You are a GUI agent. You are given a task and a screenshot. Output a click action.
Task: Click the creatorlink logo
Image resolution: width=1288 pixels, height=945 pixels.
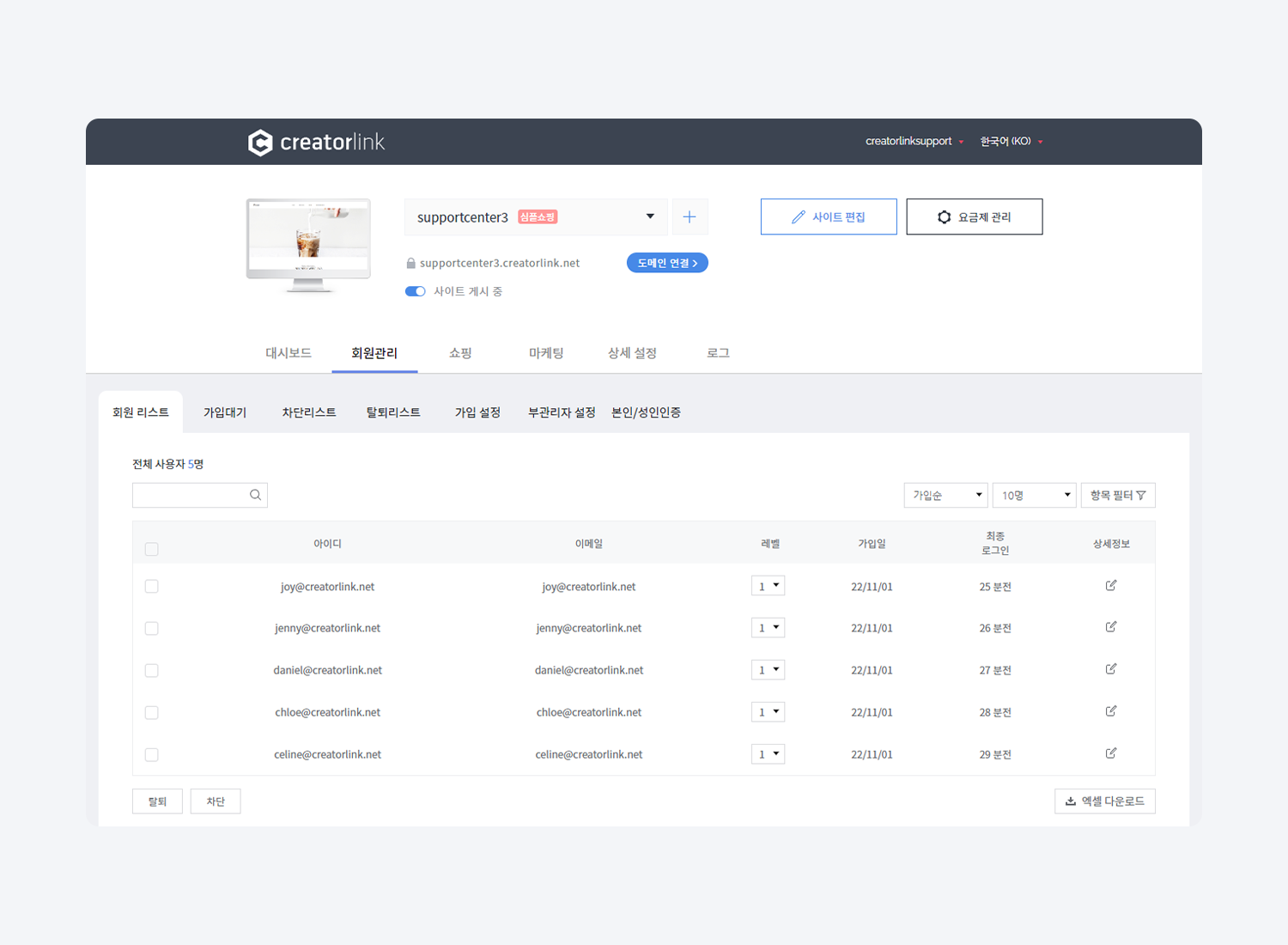coord(316,142)
